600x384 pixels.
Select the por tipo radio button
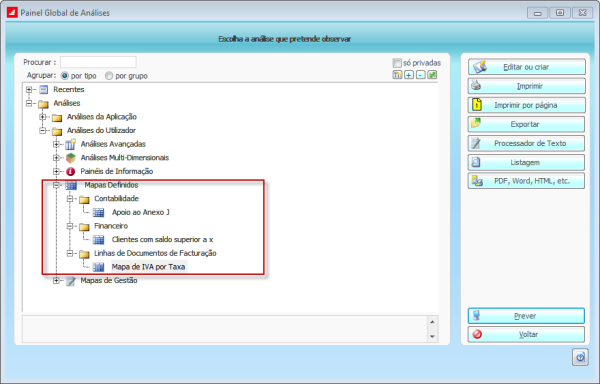tap(65, 76)
